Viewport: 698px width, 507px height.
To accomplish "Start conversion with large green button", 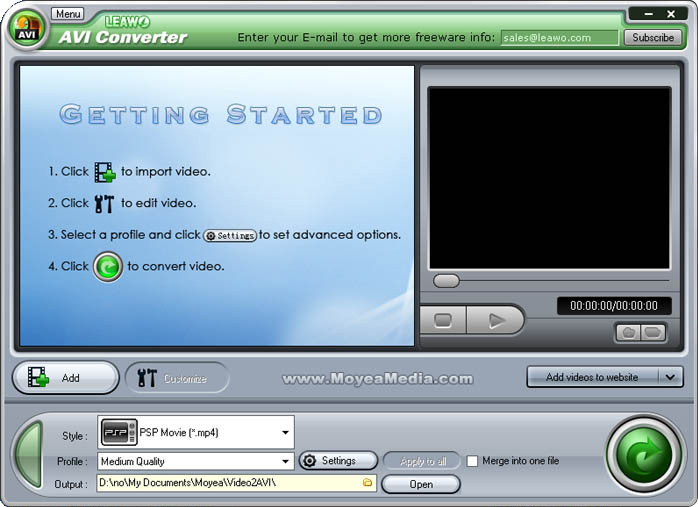I will 644,456.
